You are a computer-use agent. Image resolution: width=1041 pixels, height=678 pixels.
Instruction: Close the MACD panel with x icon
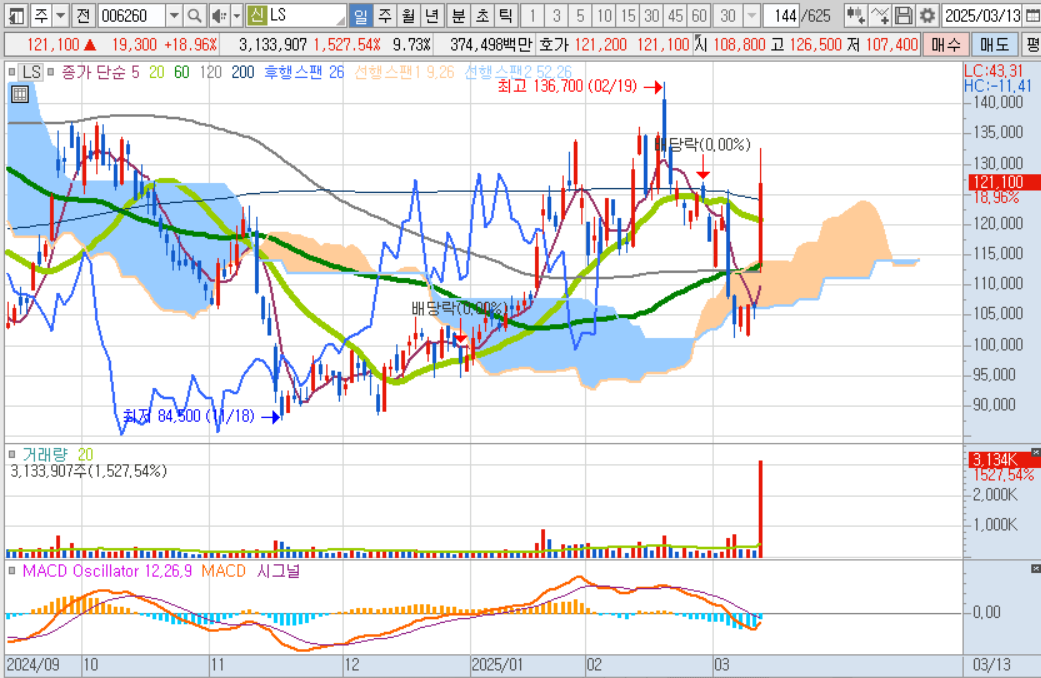[1036, 569]
